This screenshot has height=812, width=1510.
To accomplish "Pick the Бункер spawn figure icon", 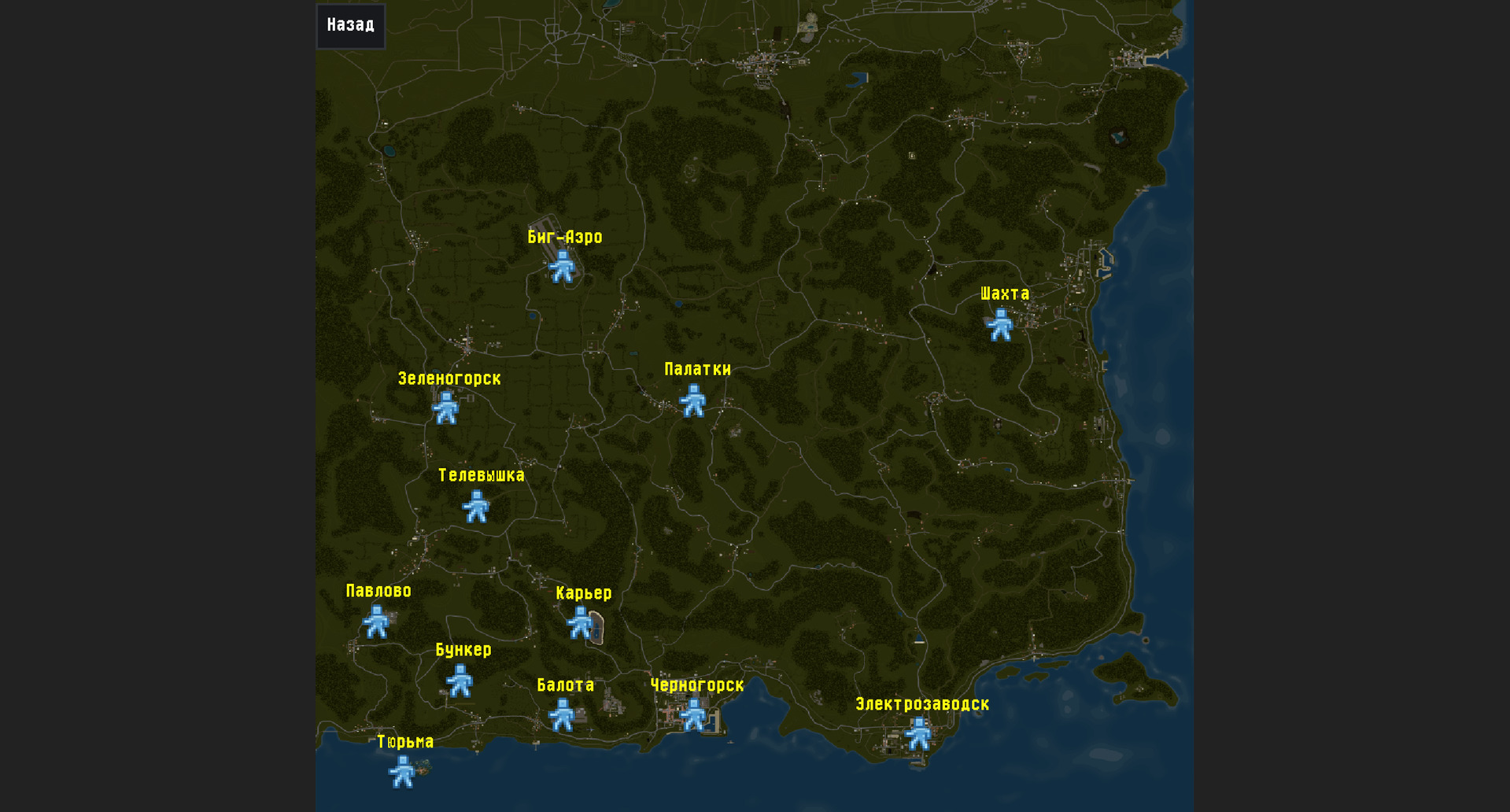I will [460, 681].
